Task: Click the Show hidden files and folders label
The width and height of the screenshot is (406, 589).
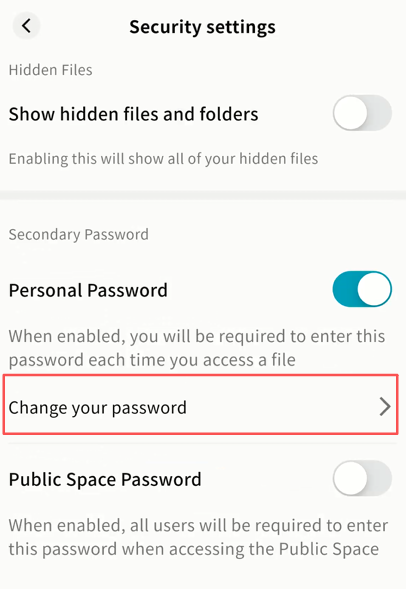Action: [133, 114]
